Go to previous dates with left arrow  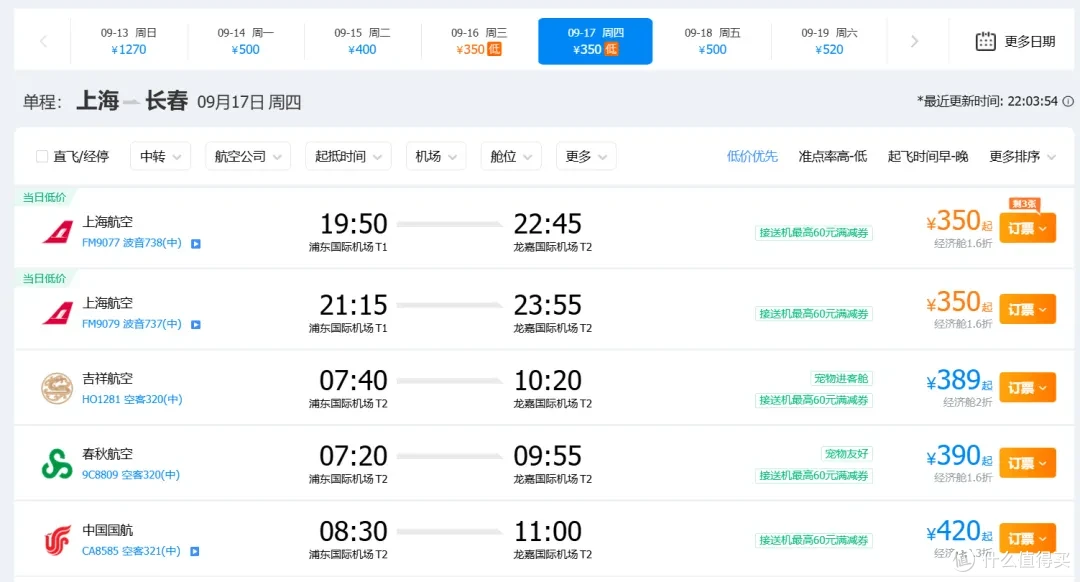[x=43, y=41]
